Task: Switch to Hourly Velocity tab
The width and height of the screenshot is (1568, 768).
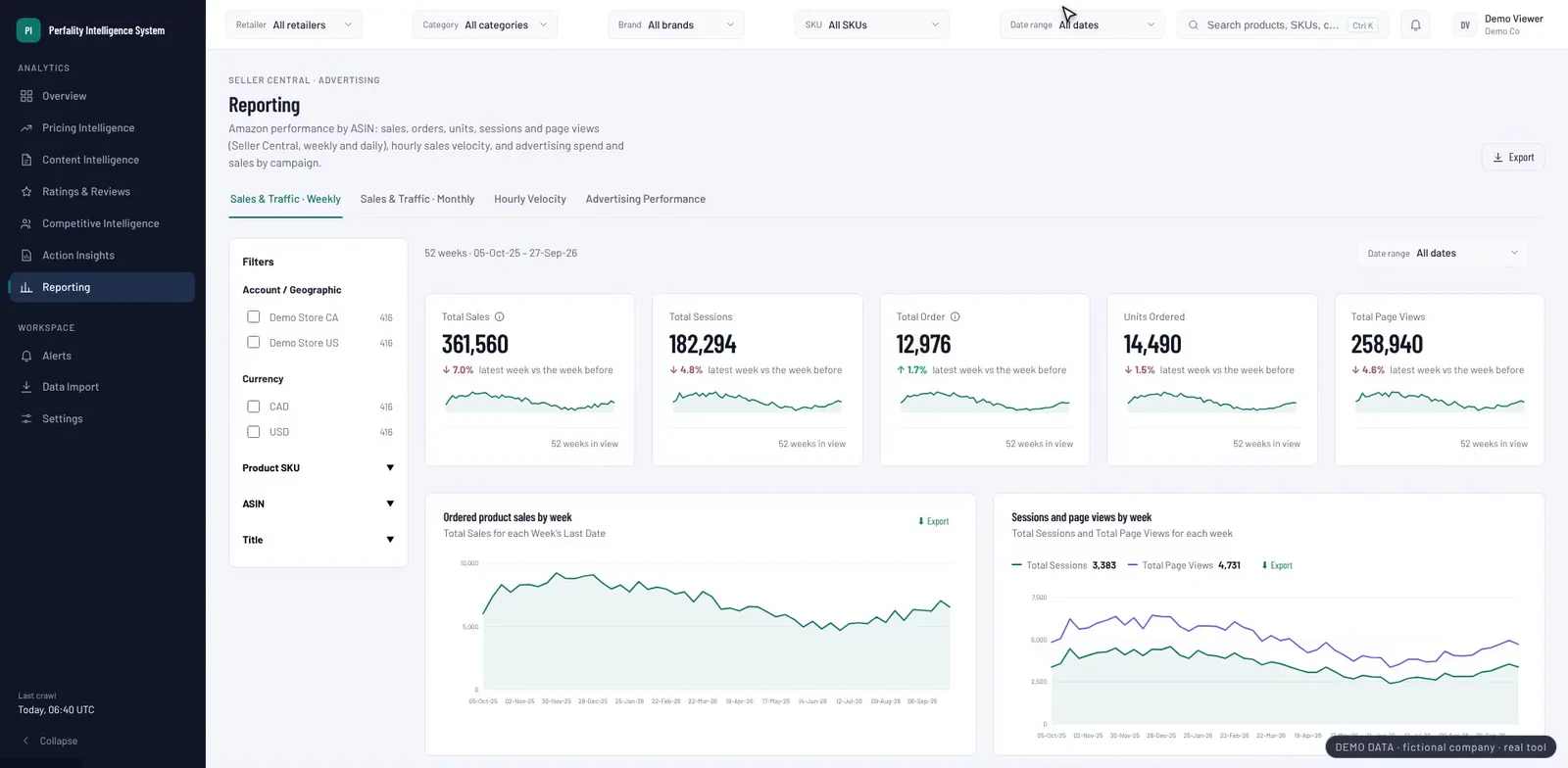Action: [x=530, y=199]
